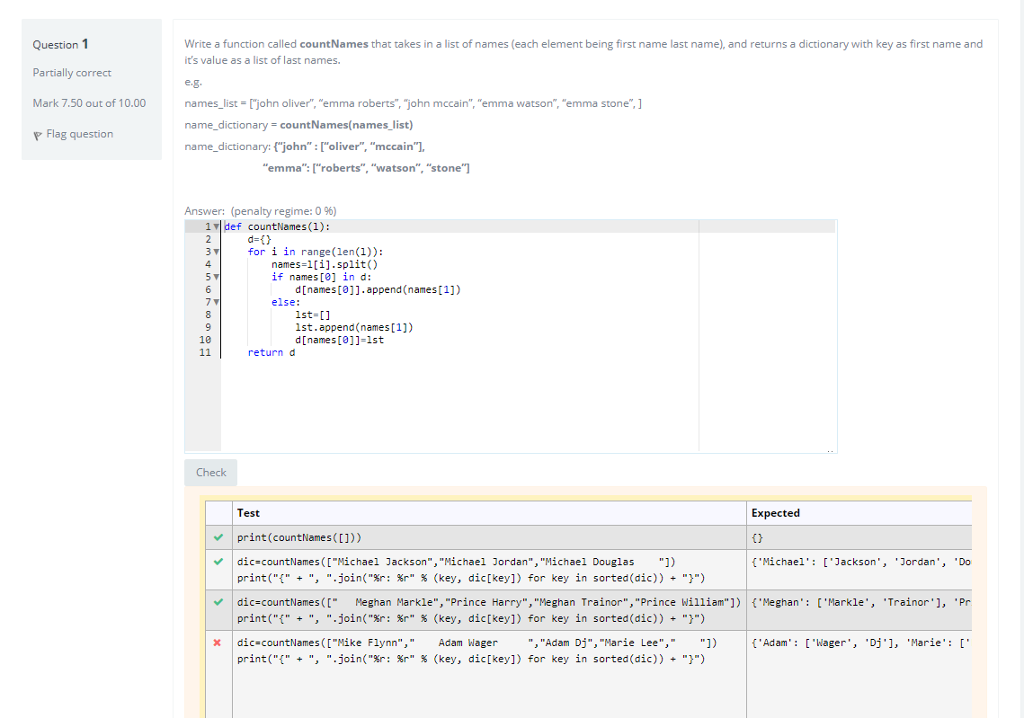Click line number 6 in the editor gutter
Image resolution: width=1024 pixels, height=718 pixels.
(x=207, y=289)
